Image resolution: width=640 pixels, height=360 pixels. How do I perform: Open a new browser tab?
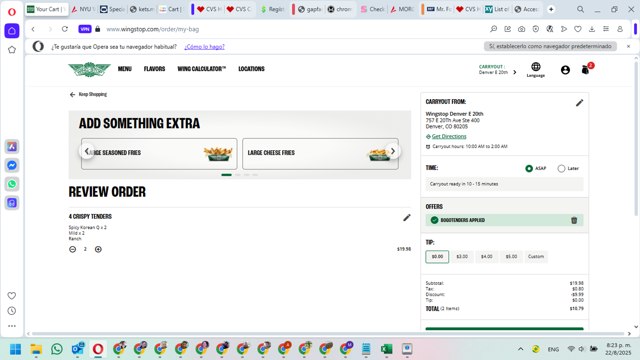pyautogui.click(x=551, y=9)
